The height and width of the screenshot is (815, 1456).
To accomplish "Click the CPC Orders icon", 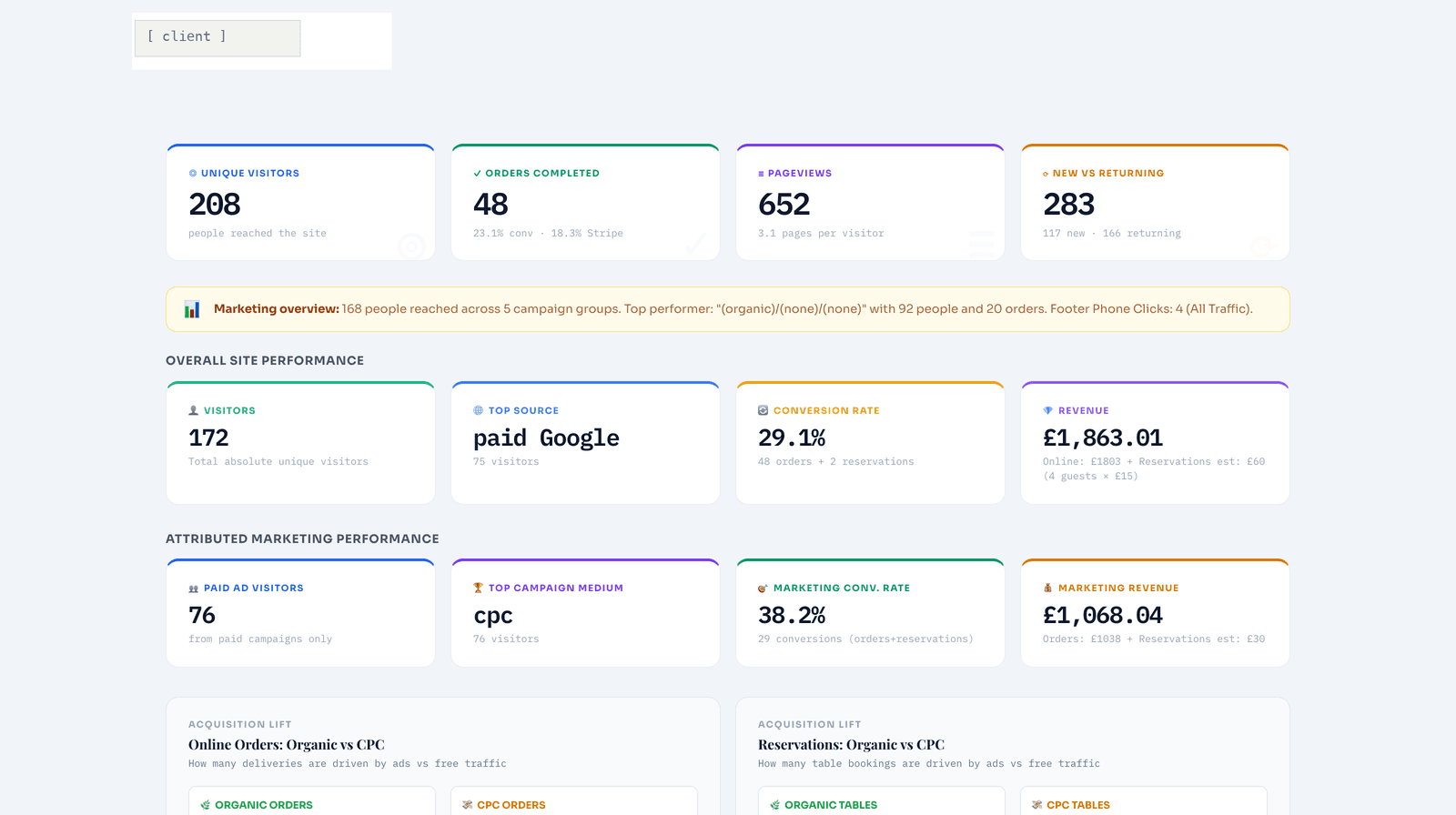I will pos(468,805).
